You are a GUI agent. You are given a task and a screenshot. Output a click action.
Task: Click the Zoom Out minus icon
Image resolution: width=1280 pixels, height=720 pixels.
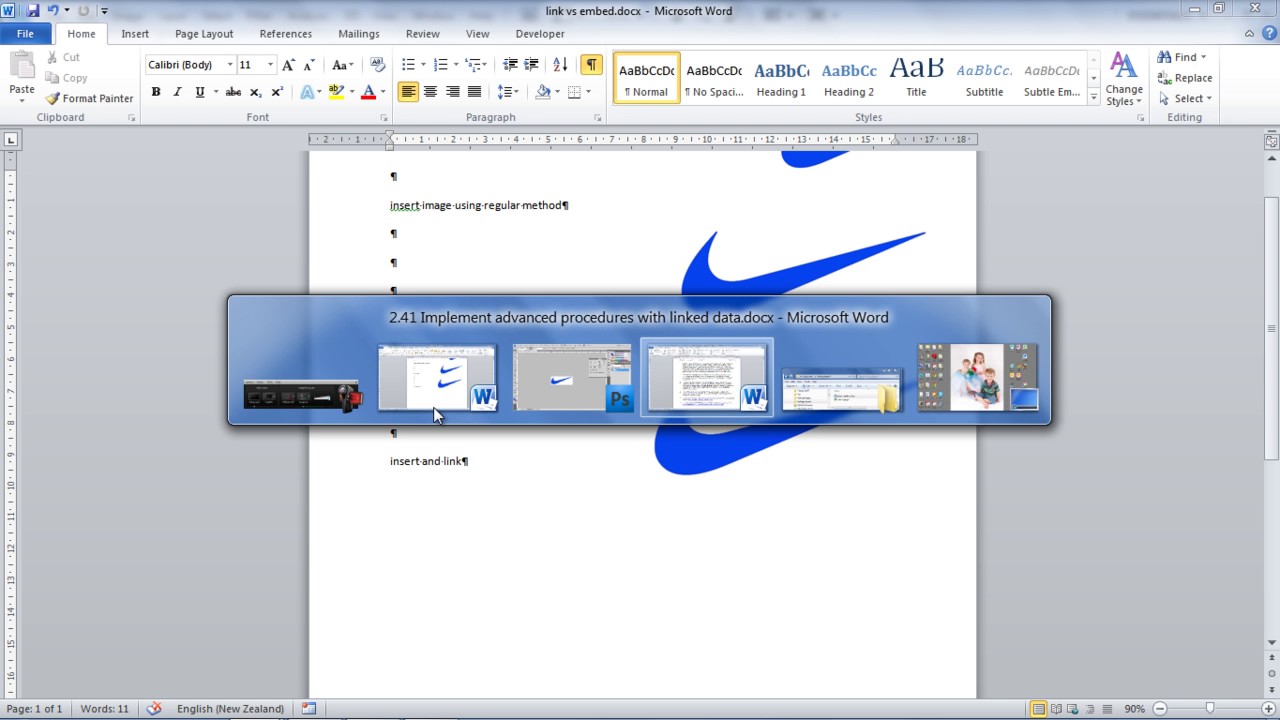[x=1160, y=709]
